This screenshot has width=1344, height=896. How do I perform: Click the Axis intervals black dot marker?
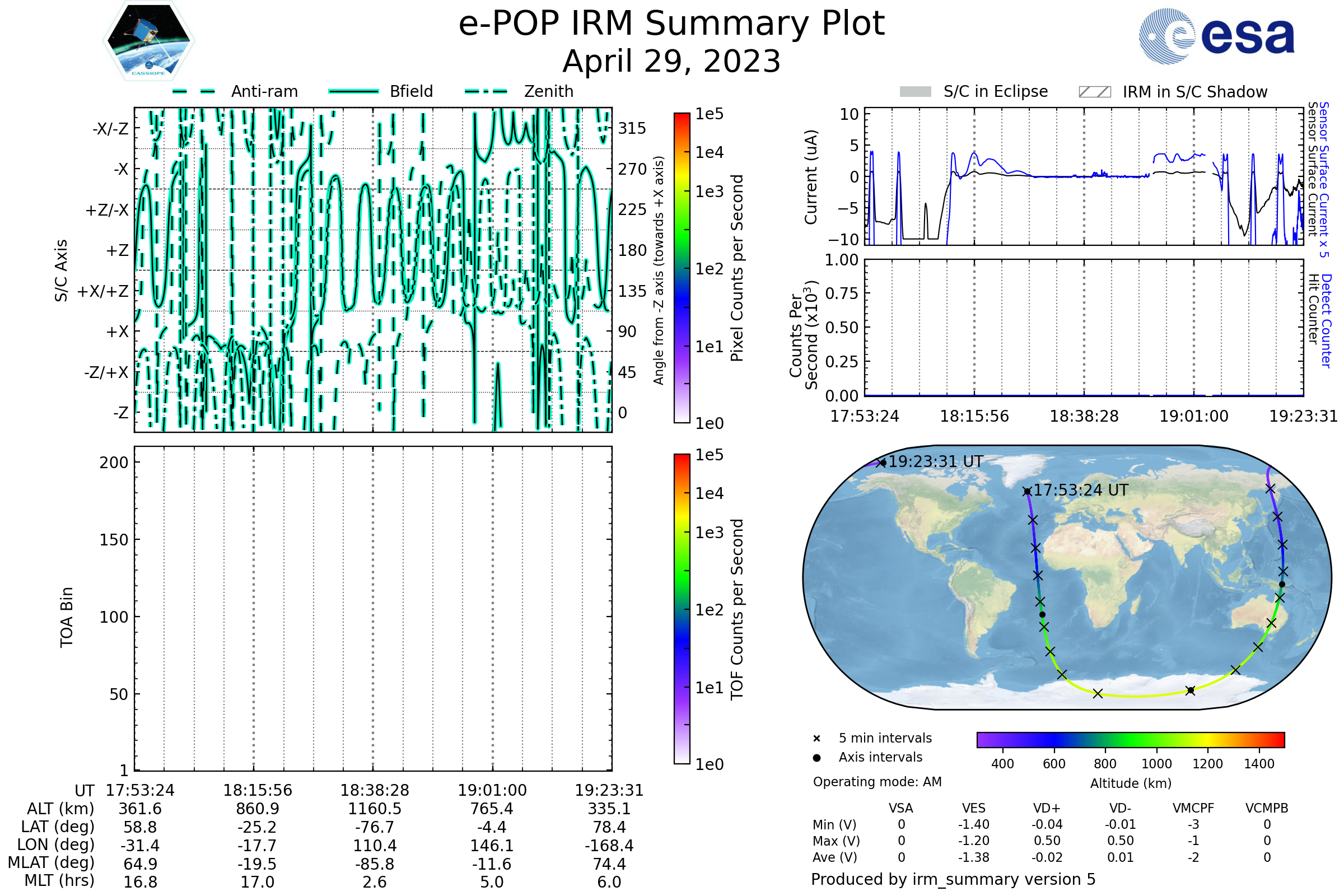(x=816, y=758)
